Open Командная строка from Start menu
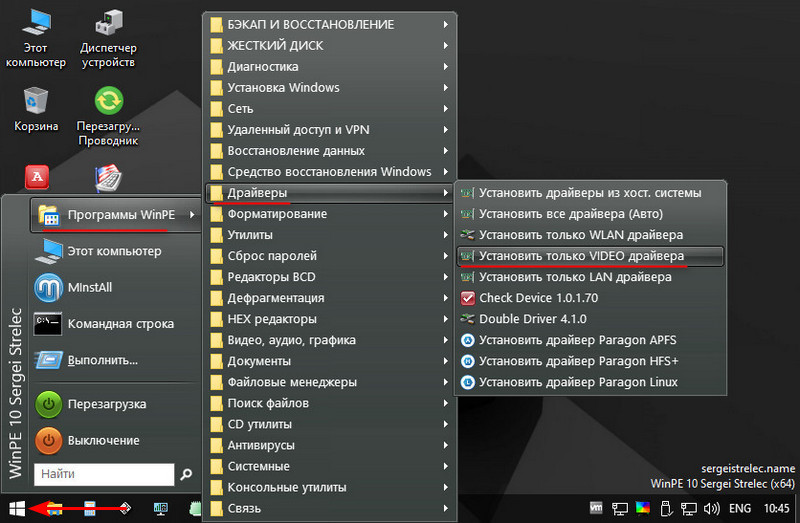Viewport: 800px width, 523px height. (x=115, y=324)
